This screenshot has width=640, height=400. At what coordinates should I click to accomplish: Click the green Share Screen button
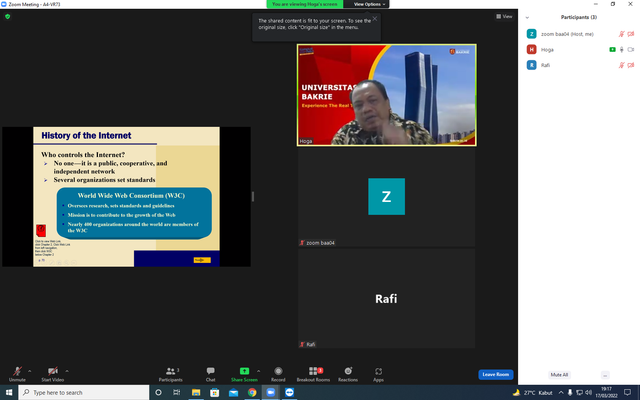tap(244, 374)
